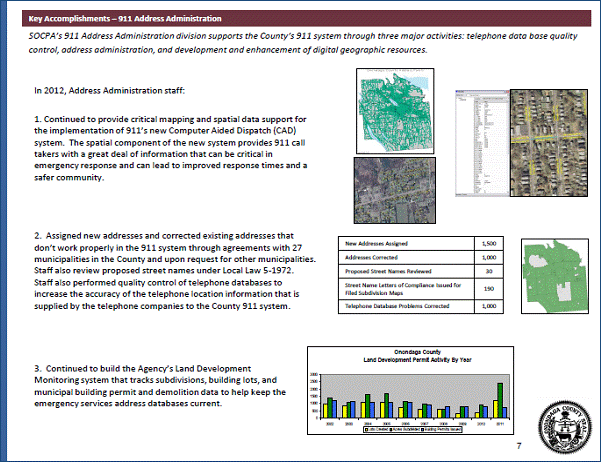
Task: Click the value 1,500 in the table
Action: click(489, 243)
